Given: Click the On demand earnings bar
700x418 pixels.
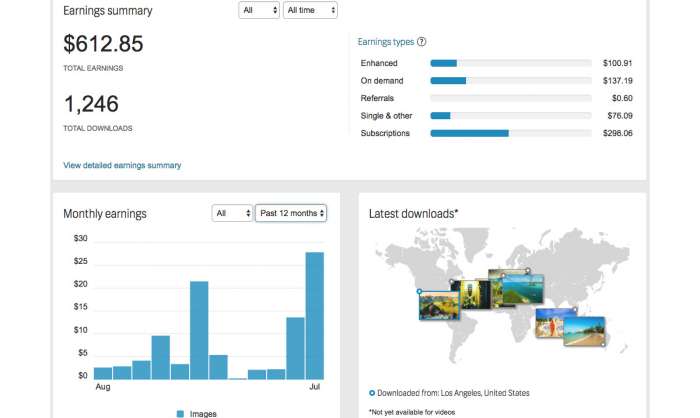Looking at the screenshot, I should [510, 81].
